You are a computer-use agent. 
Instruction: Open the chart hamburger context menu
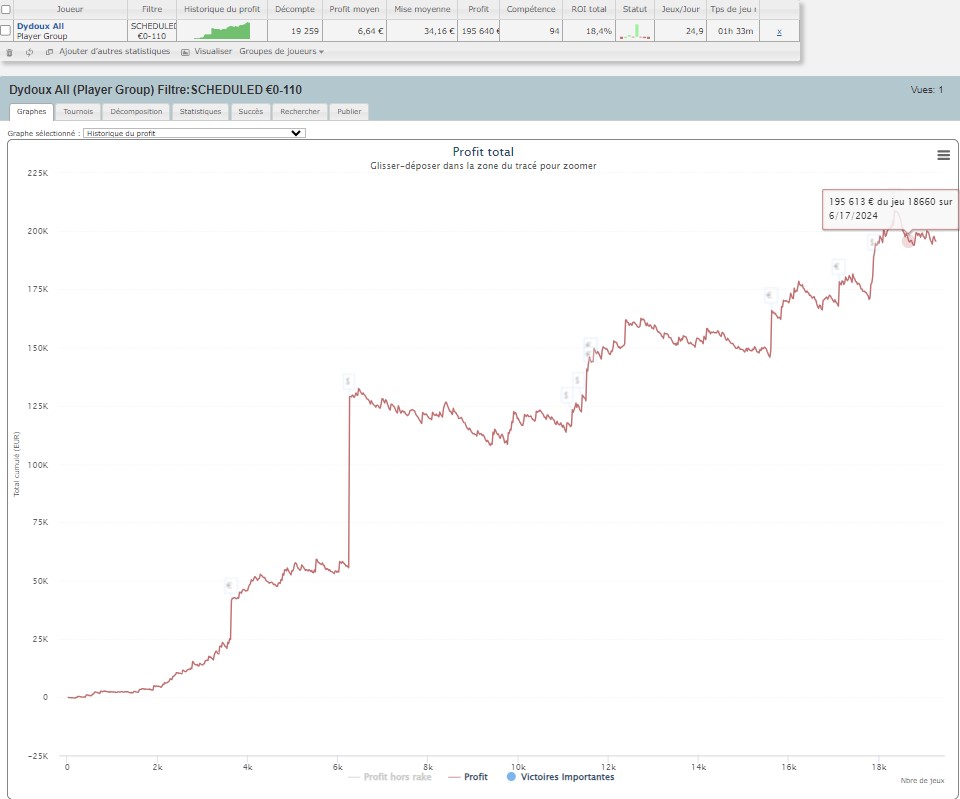pos(943,156)
